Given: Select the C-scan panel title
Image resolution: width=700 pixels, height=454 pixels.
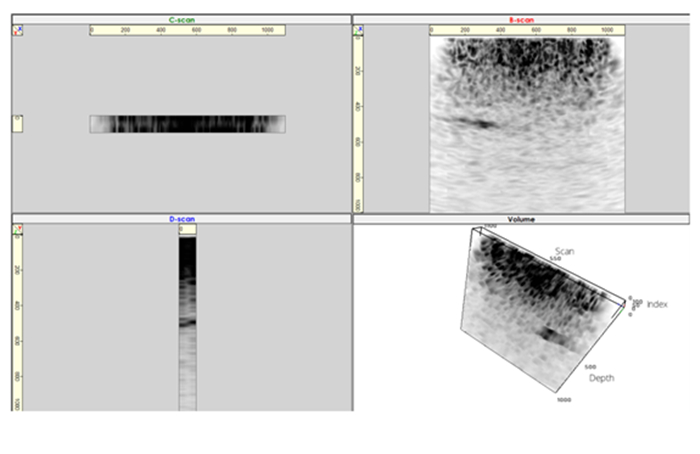Looking at the screenshot, I should (181, 19).
